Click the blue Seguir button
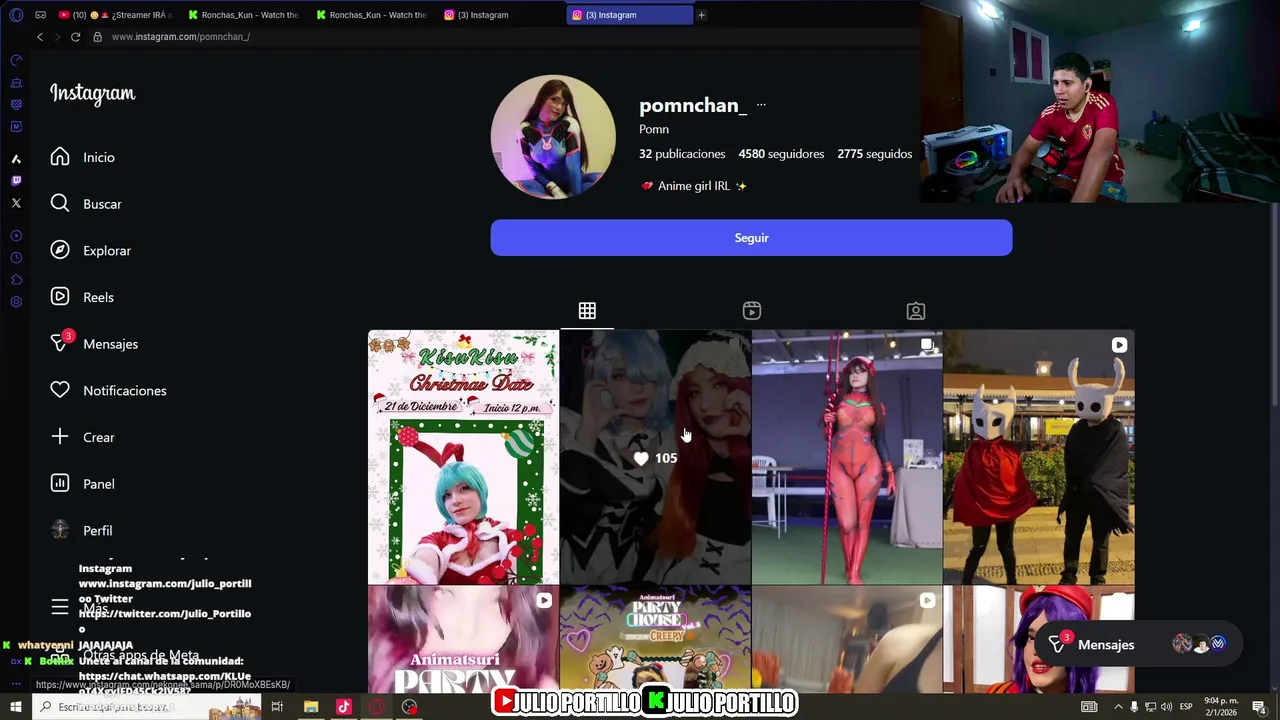1280x720 pixels. tap(751, 238)
